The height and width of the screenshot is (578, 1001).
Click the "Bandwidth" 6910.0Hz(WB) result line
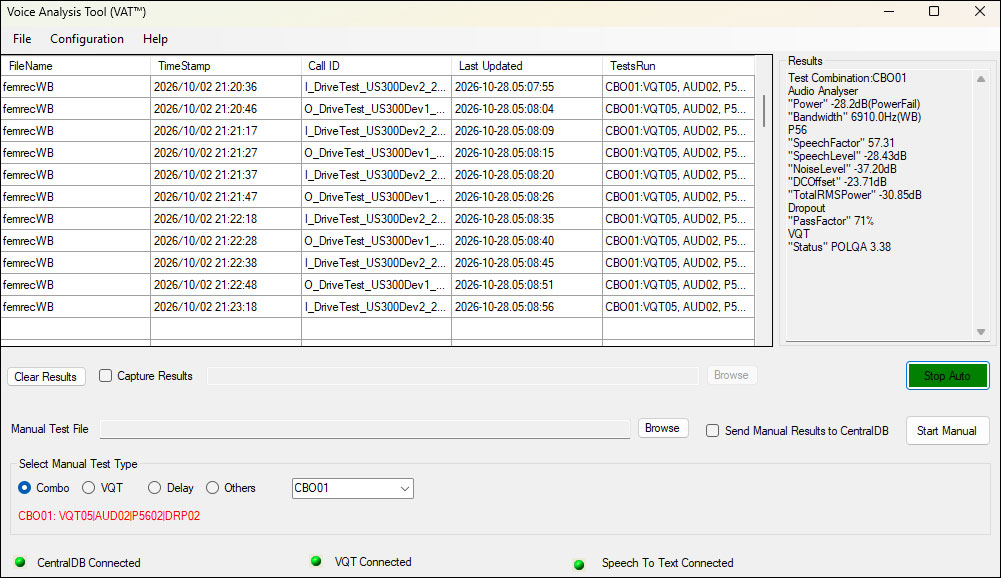tap(854, 117)
